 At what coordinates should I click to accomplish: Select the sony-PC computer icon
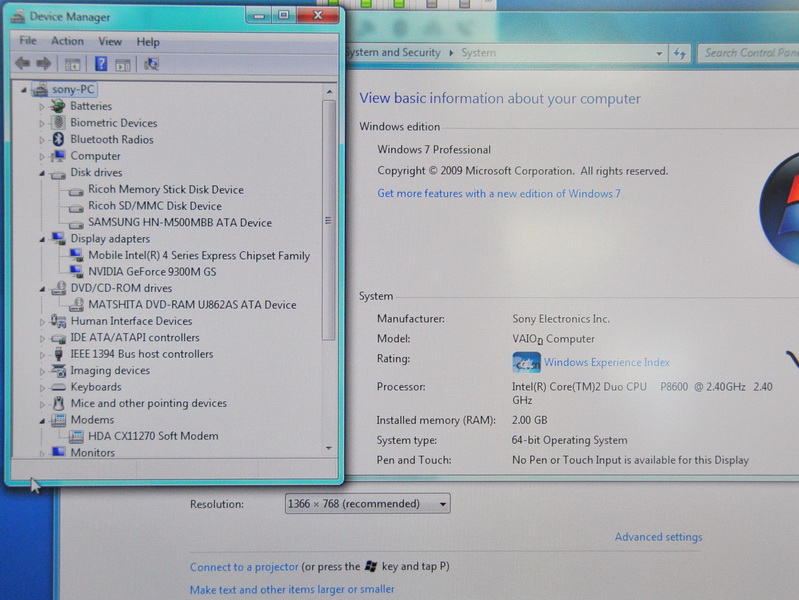(x=40, y=90)
